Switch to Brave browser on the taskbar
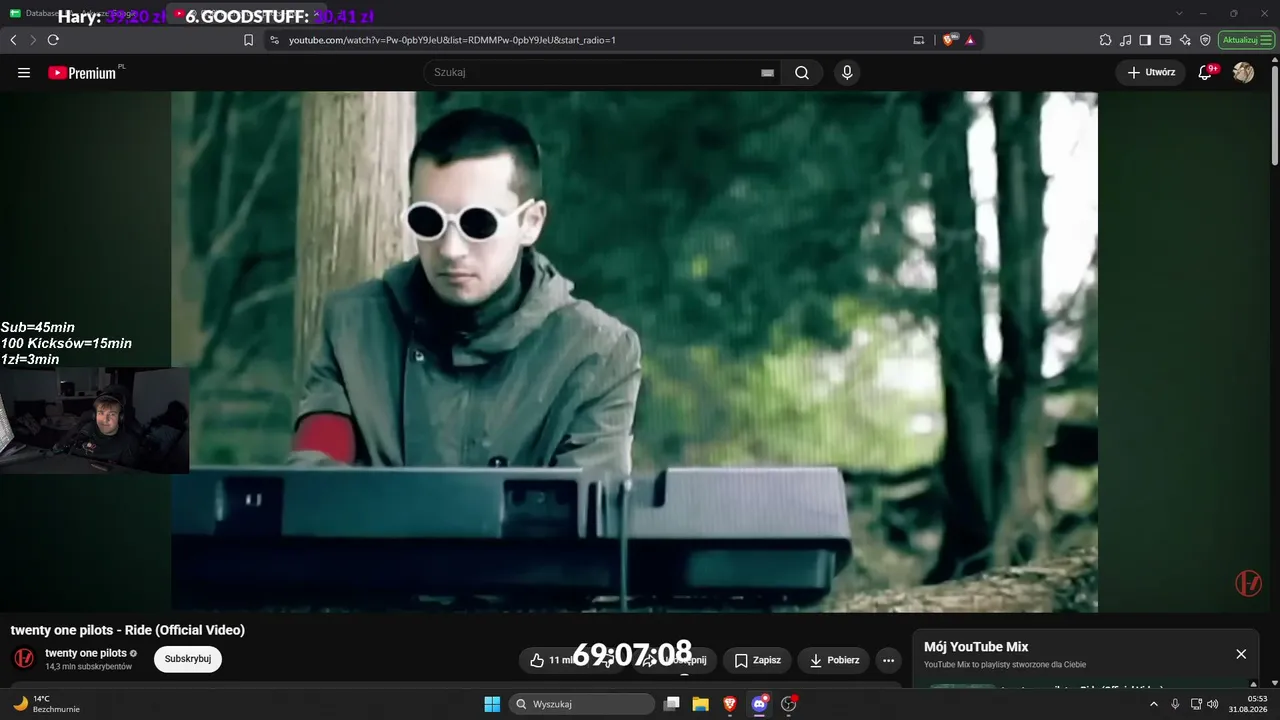 (729, 704)
